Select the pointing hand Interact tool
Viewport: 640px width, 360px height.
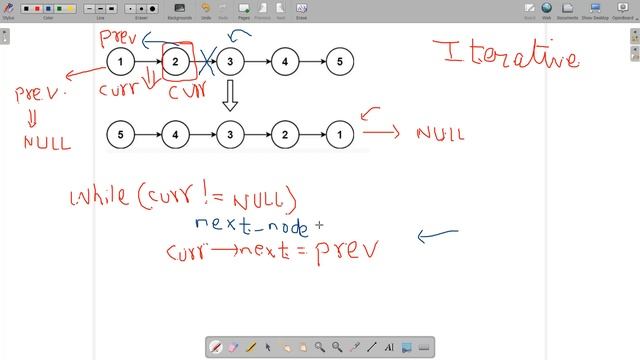point(285,347)
